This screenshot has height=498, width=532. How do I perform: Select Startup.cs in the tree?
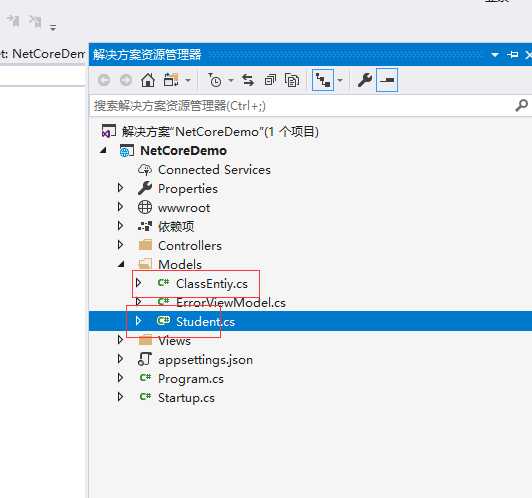coord(186,398)
